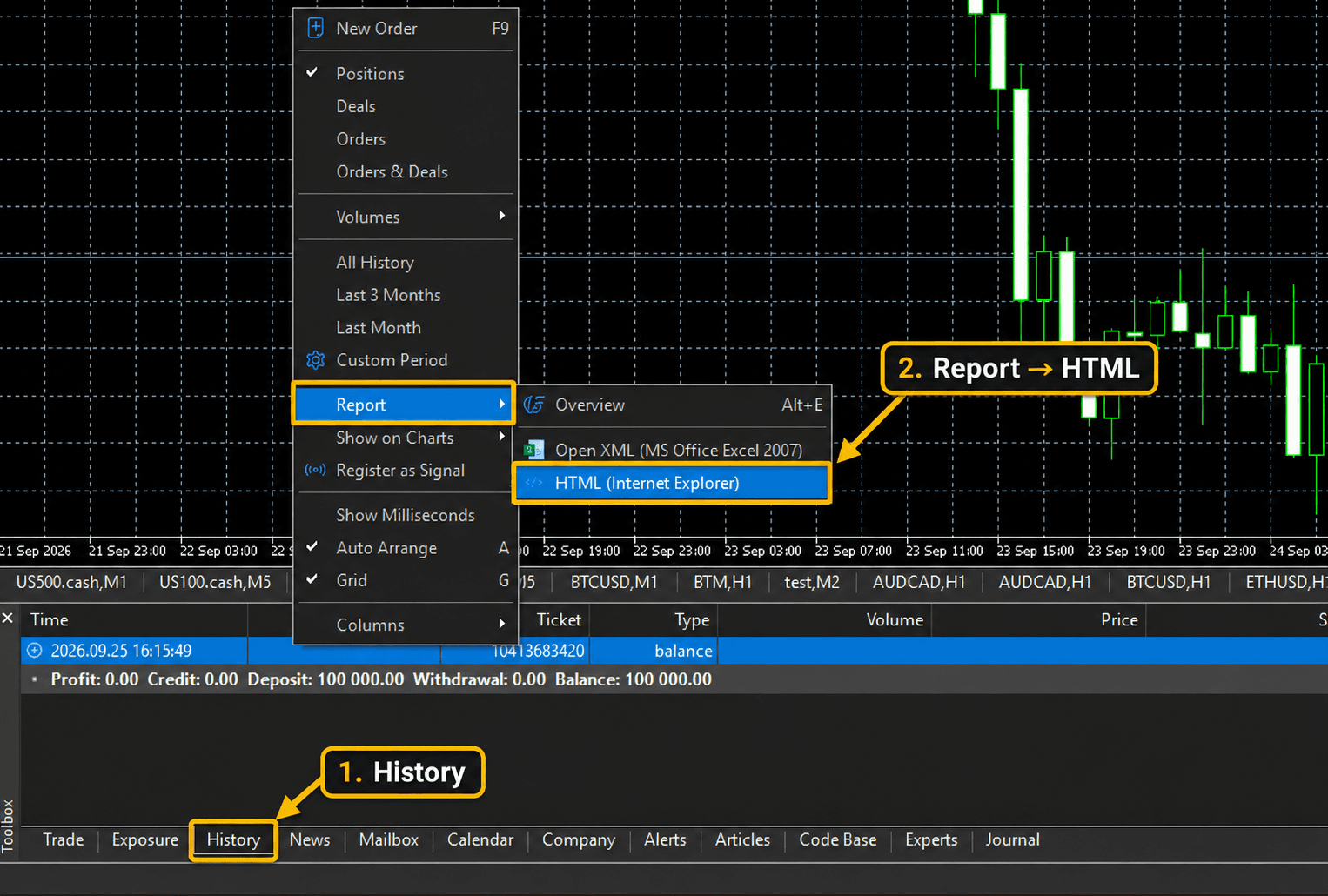The width and height of the screenshot is (1328, 896).
Task: Open the Mailbox tab
Action: (x=389, y=839)
